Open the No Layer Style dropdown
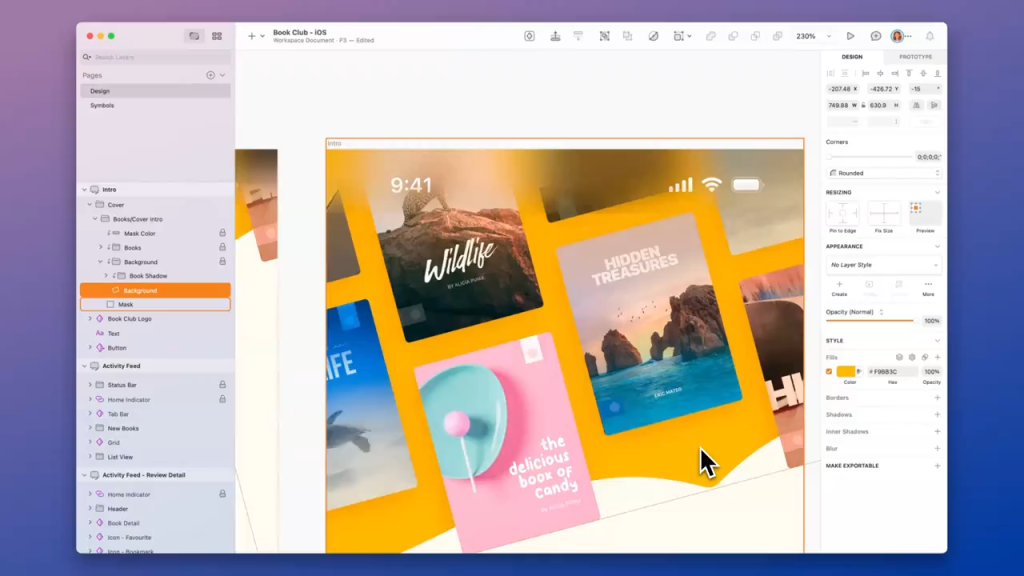Image resolution: width=1024 pixels, height=576 pixels. coord(884,264)
